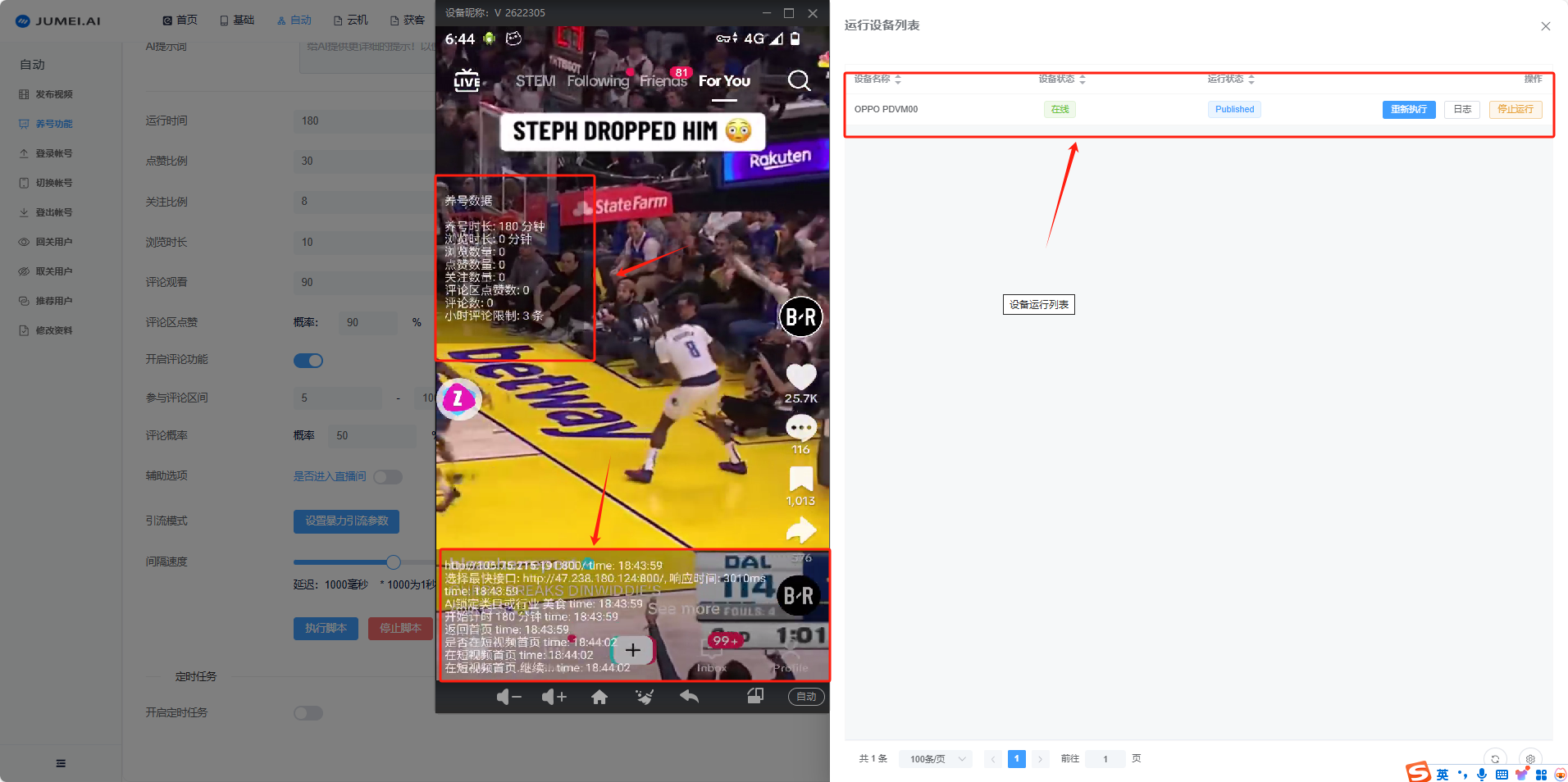Open the 首页 top navigation tab

[180, 20]
